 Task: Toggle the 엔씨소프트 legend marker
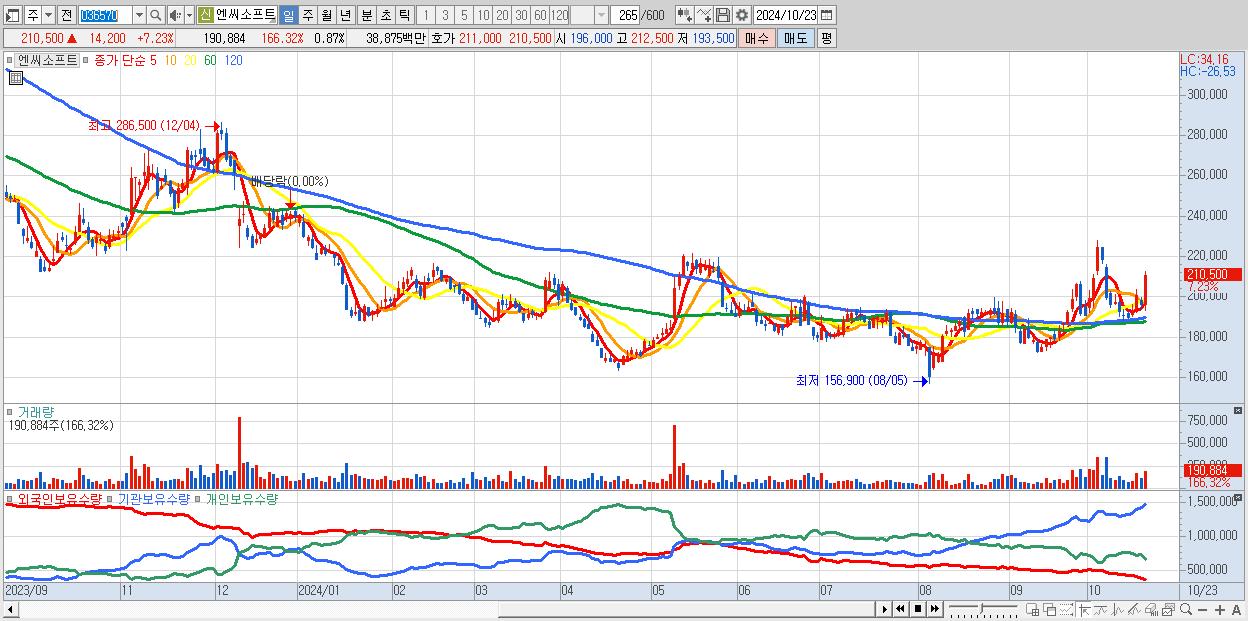coord(9,60)
